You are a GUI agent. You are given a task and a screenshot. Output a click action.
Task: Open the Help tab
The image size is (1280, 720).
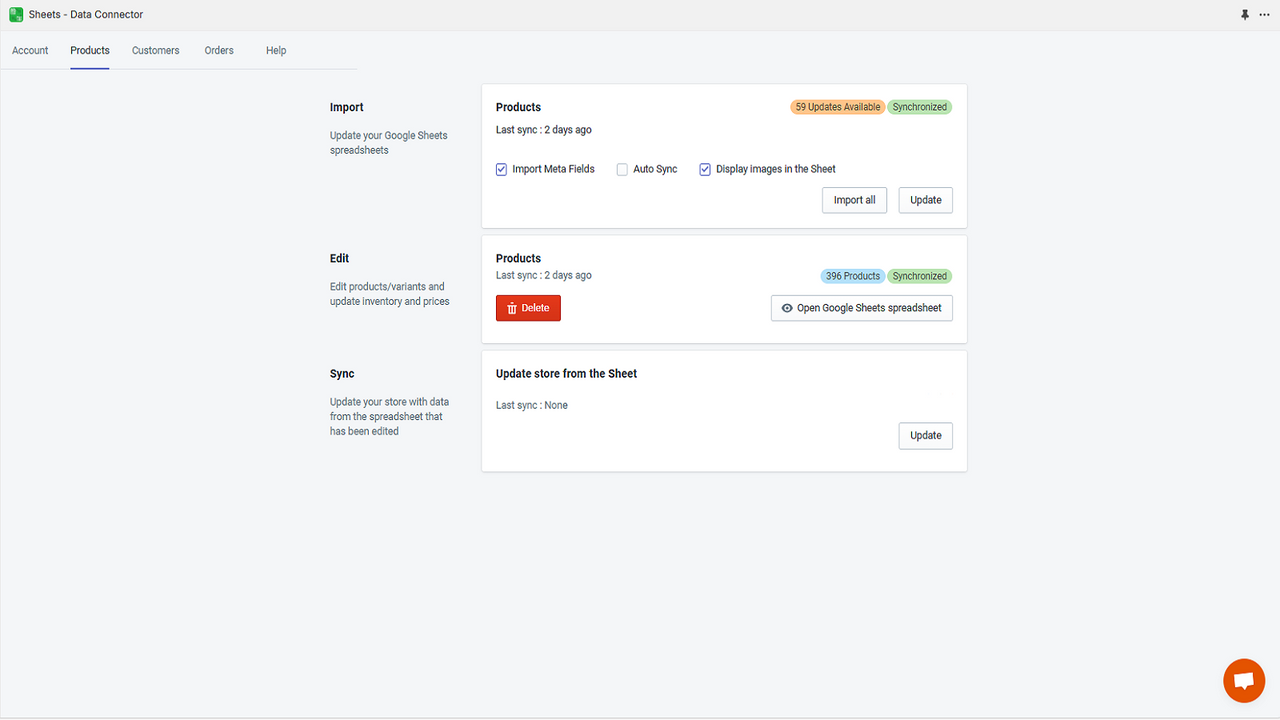pyautogui.click(x=276, y=50)
